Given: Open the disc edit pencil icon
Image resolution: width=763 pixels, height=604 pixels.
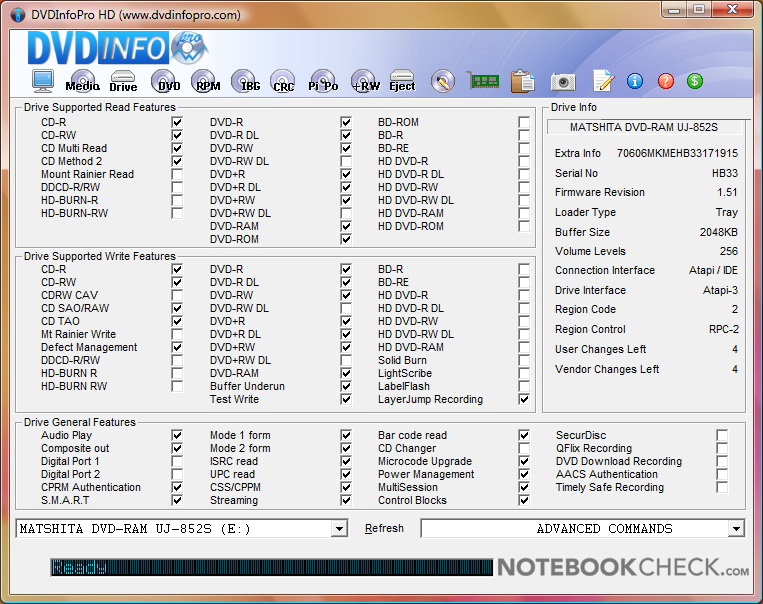Looking at the screenshot, I should [x=443, y=81].
